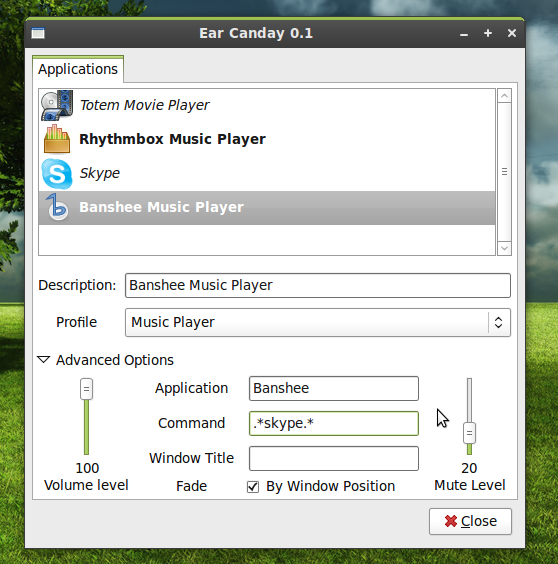Click the application list scroll down arrow
Viewport: 558px width, 564px height.
point(504,248)
